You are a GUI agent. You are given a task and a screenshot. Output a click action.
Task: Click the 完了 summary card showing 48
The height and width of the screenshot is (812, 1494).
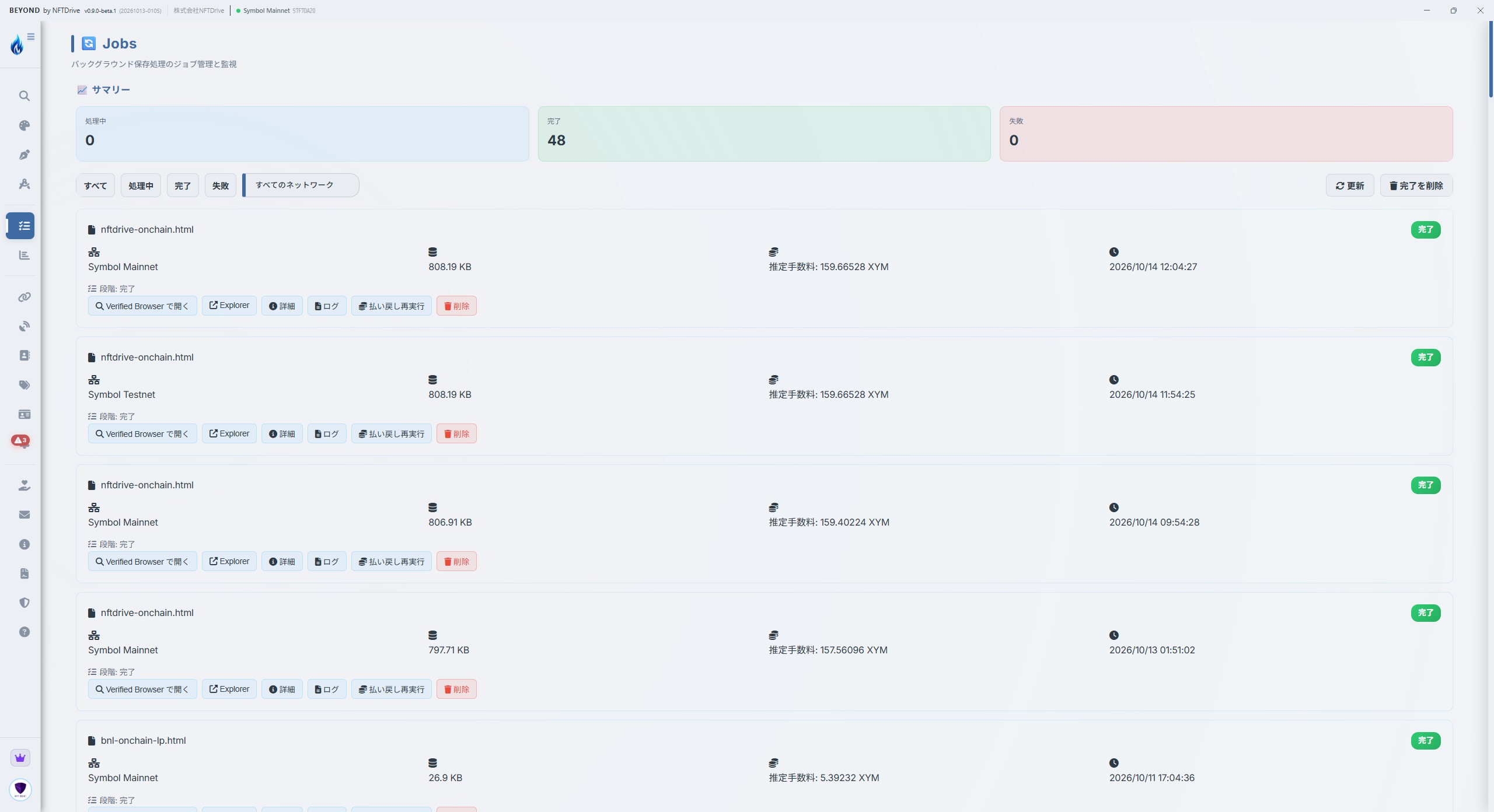(764, 134)
